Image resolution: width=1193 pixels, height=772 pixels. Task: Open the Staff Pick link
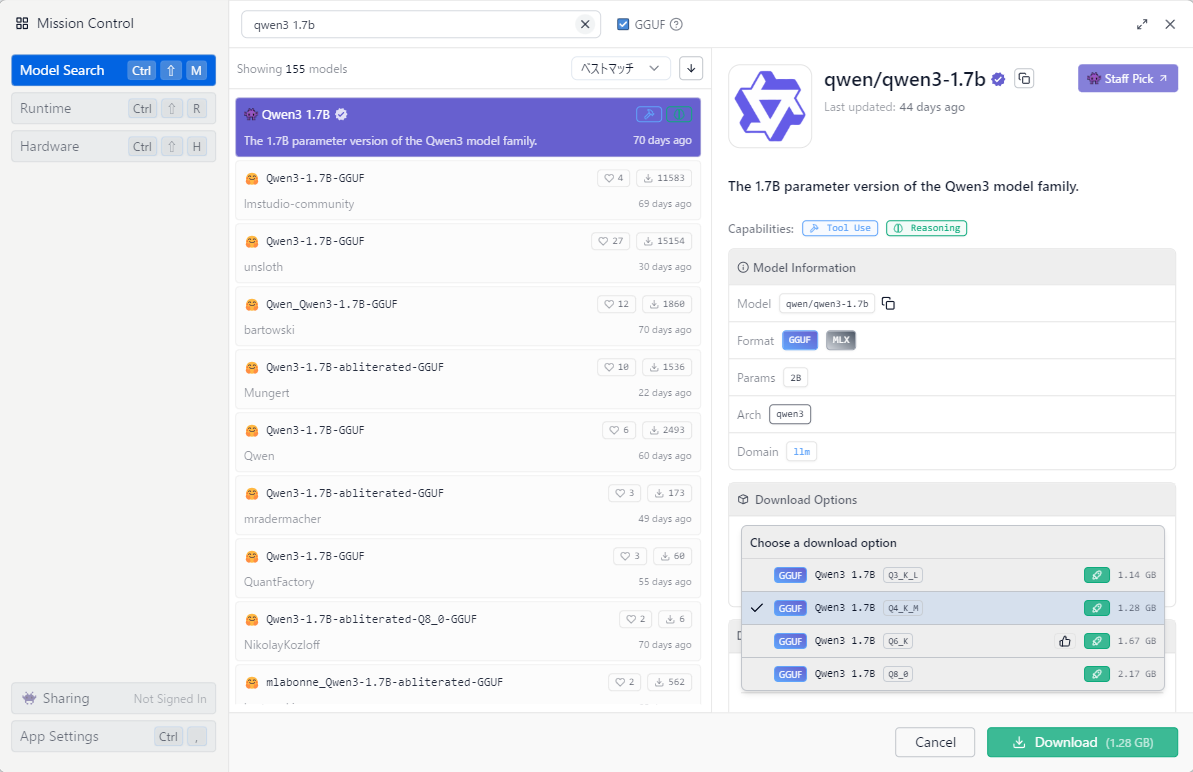1127,78
